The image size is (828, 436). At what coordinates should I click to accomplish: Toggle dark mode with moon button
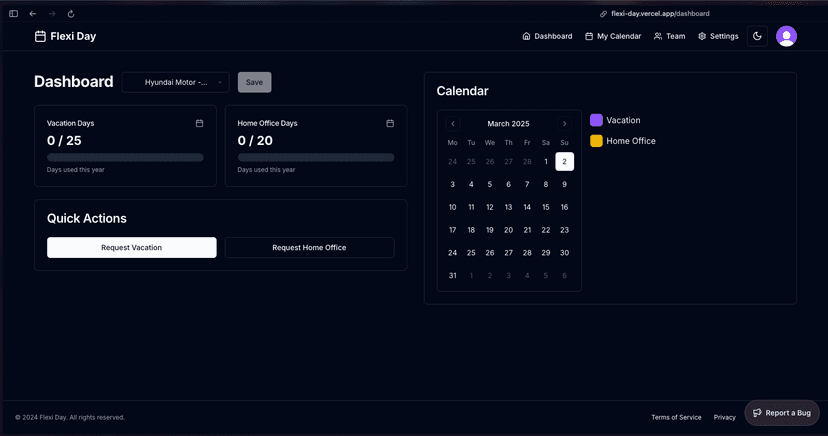pos(757,36)
